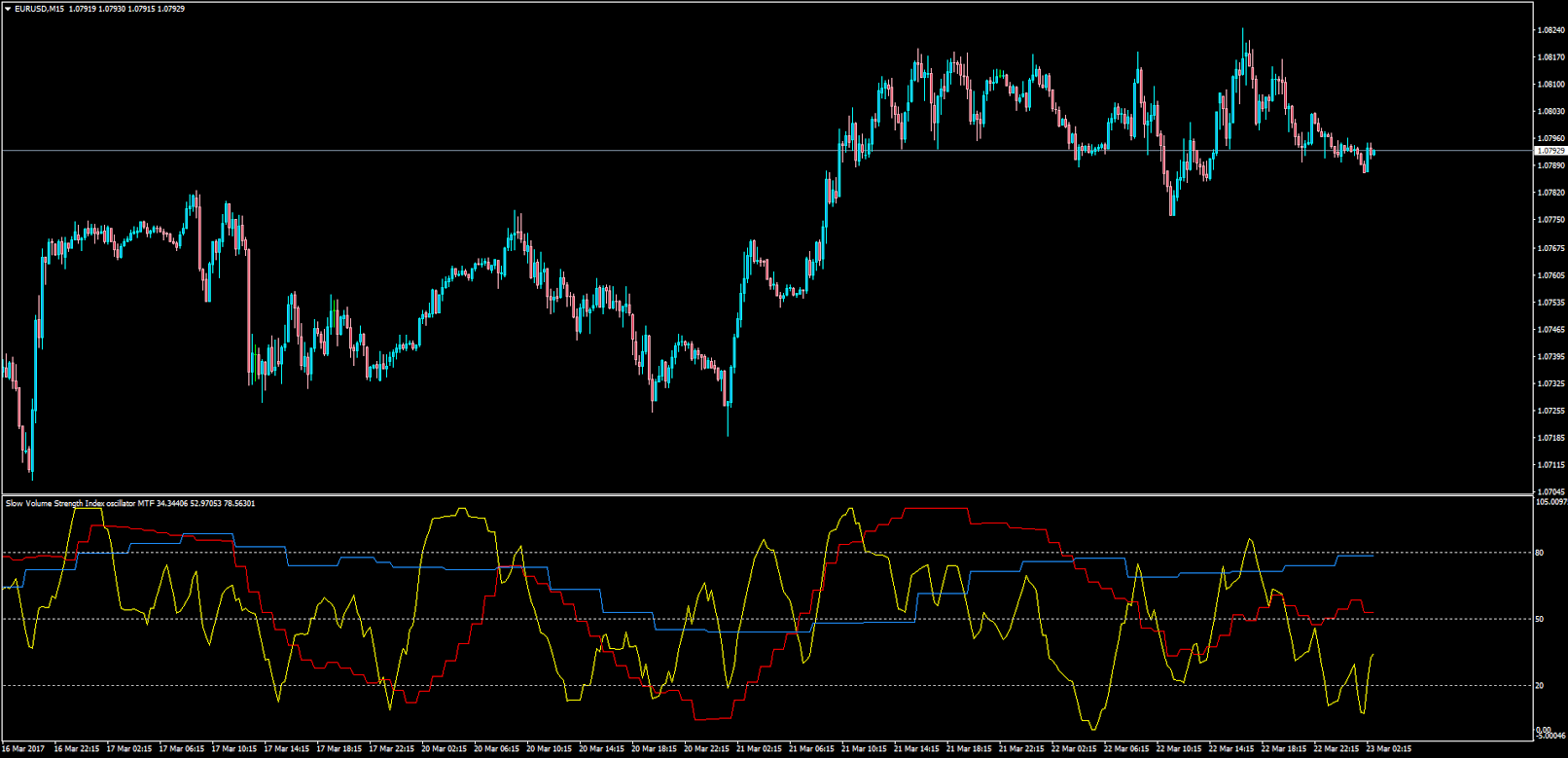Open the chart menu triangle beside EURUSD,M15

[x=8, y=9]
